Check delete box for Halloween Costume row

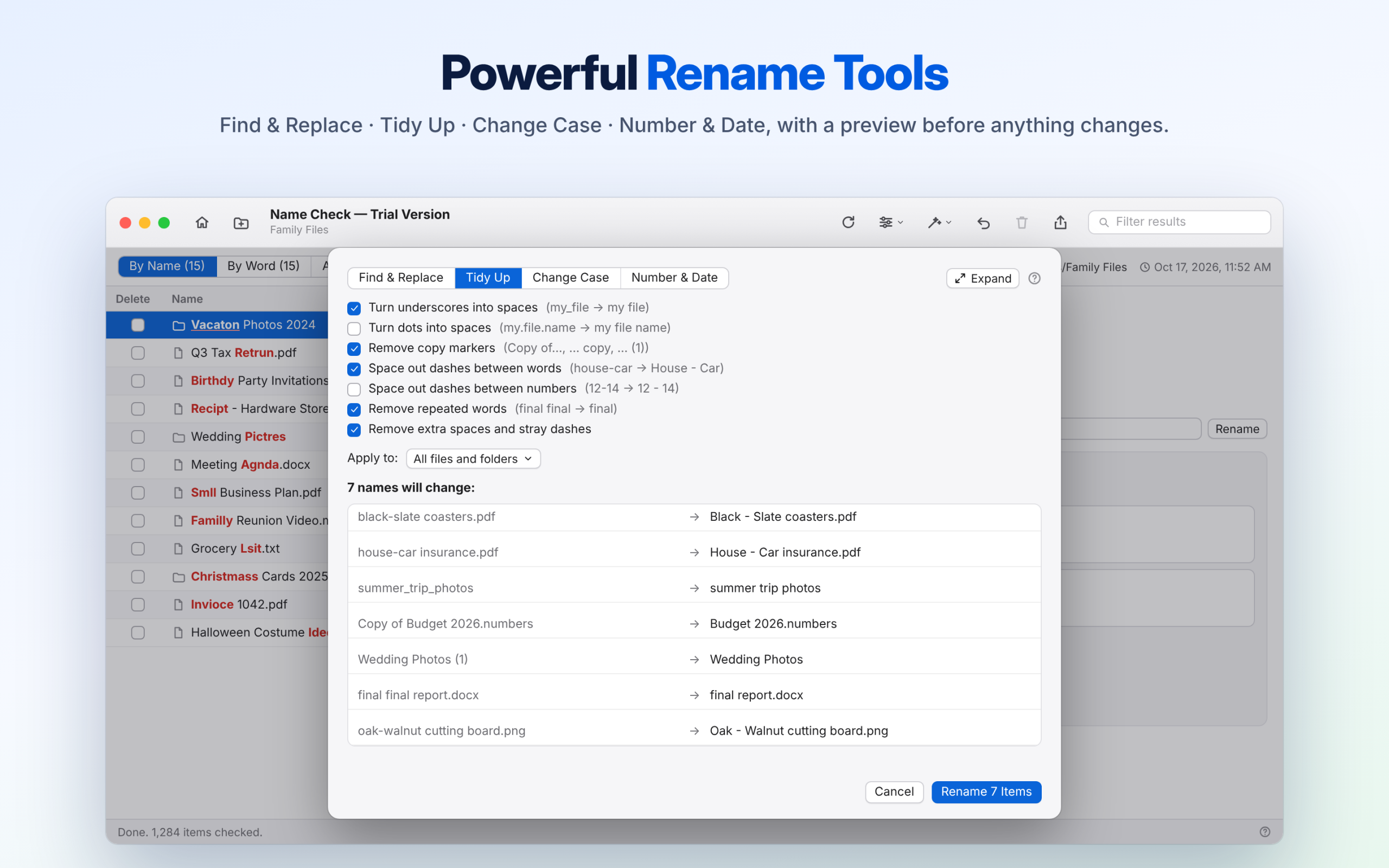138,633
